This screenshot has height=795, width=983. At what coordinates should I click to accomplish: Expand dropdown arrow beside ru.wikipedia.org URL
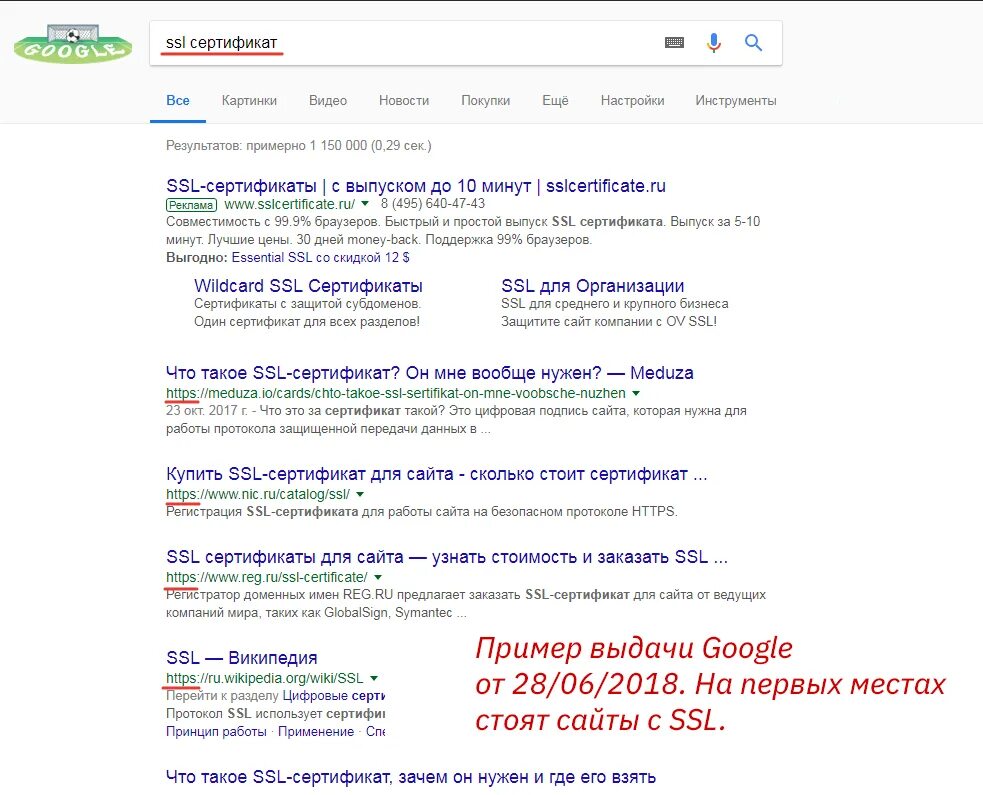[374, 678]
